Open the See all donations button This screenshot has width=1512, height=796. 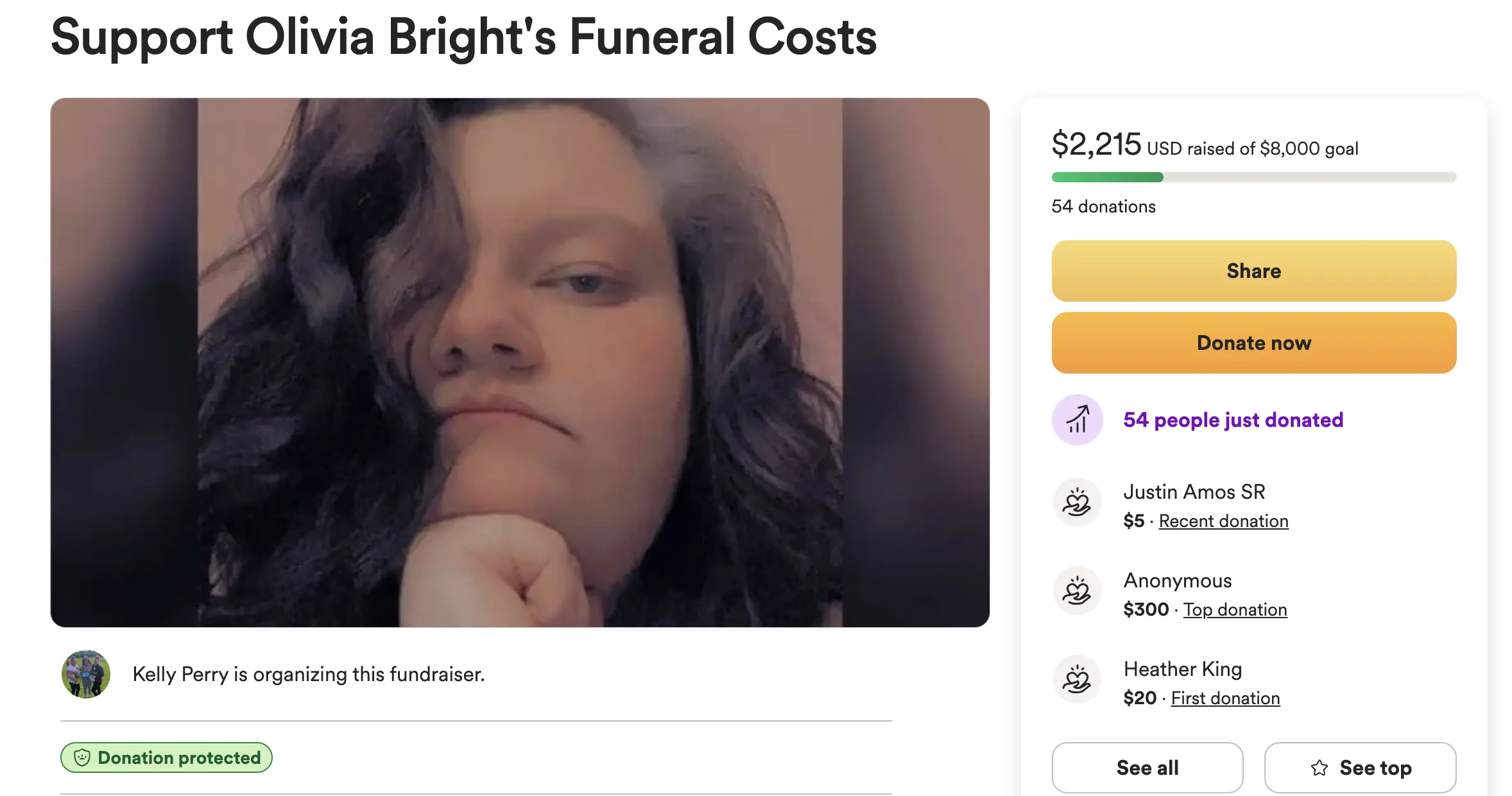(1147, 768)
